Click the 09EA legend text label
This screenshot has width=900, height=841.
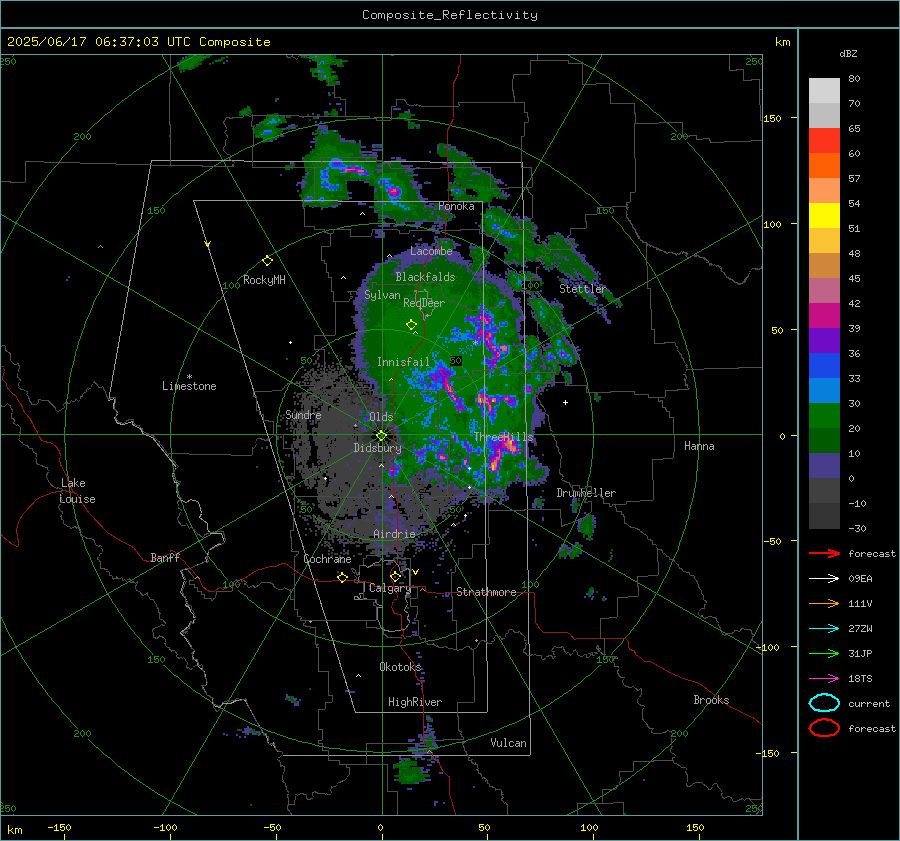click(860, 579)
